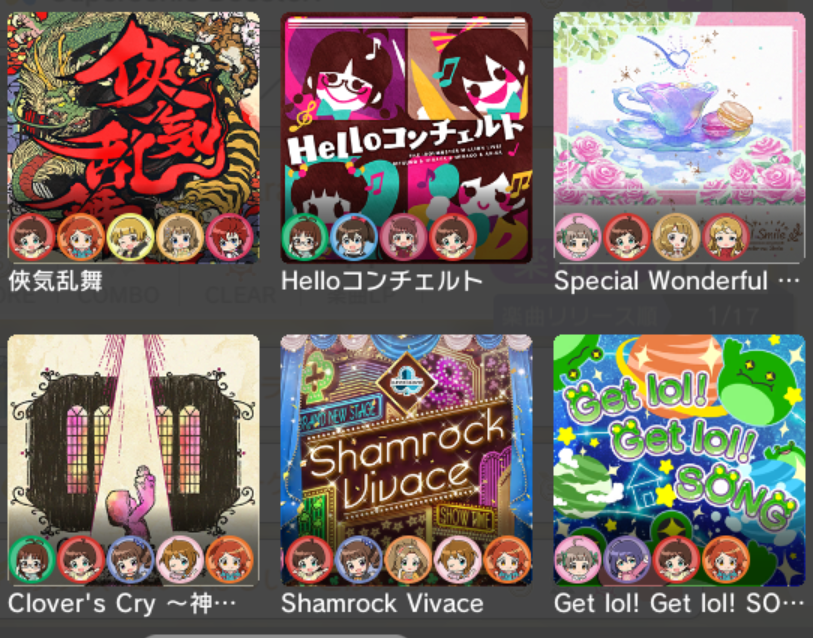Select the Get lol! Get lol! SONG jacket
The image size is (813, 638).
[x=679, y=460]
